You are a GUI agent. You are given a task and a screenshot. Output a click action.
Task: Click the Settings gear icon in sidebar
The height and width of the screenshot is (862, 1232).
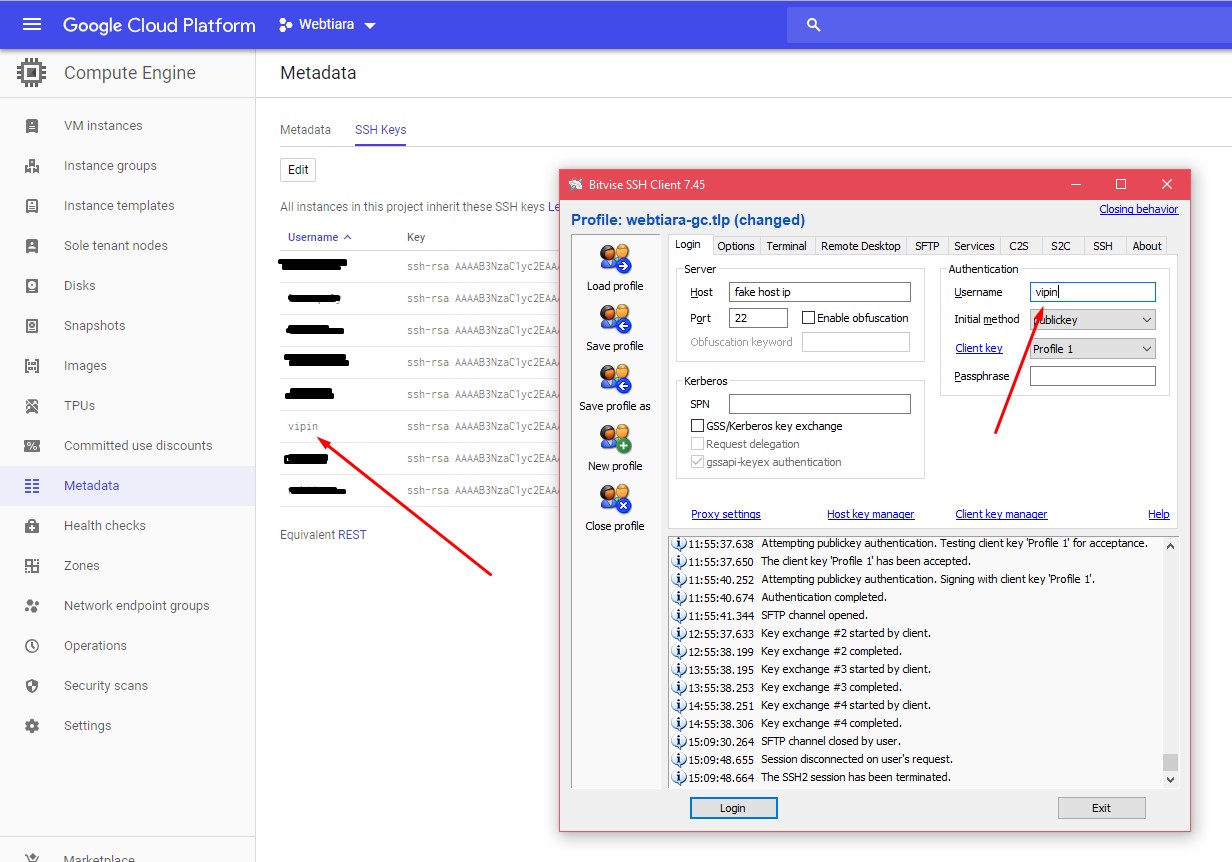tap(32, 726)
